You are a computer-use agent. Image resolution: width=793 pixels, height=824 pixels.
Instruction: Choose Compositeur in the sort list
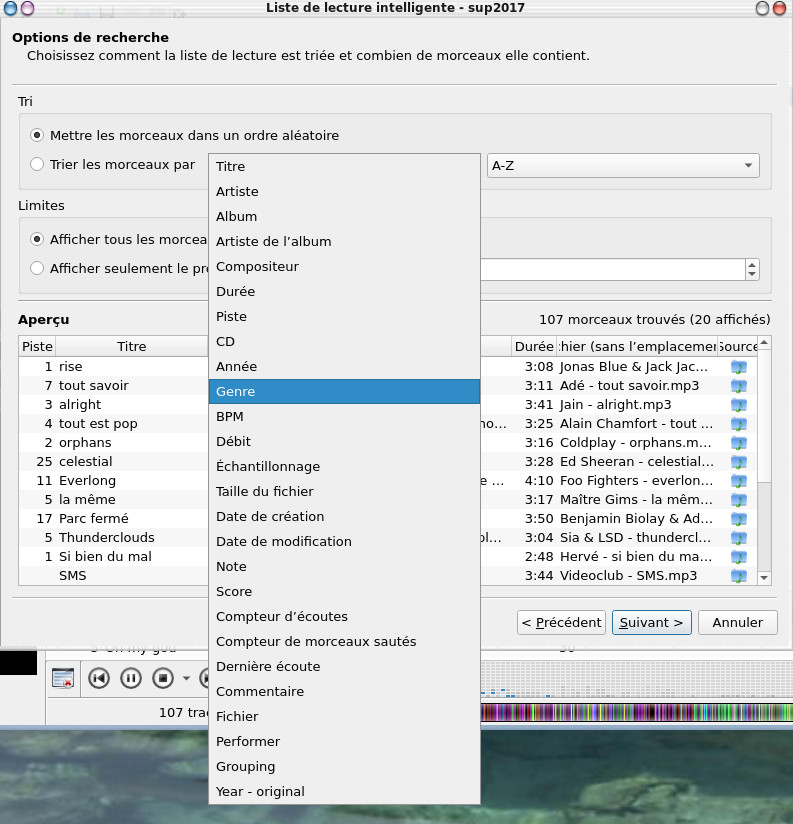click(344, 266)
